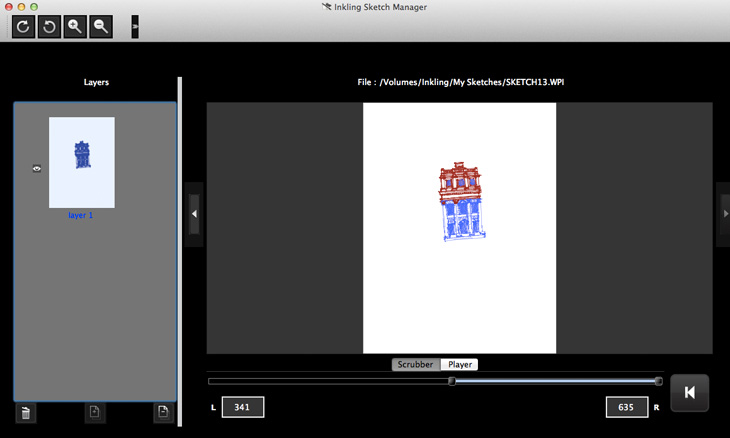Click the Layers panel heading
This screenshot has width=730, height=438.
pos(96,82)
